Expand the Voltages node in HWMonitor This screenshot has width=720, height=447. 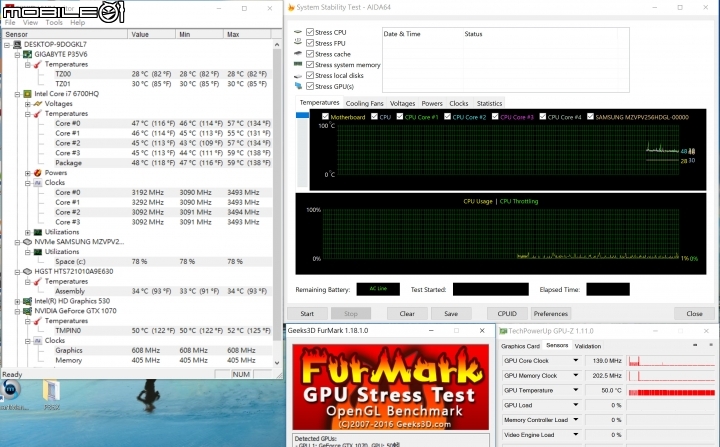(x=28, y=104)
